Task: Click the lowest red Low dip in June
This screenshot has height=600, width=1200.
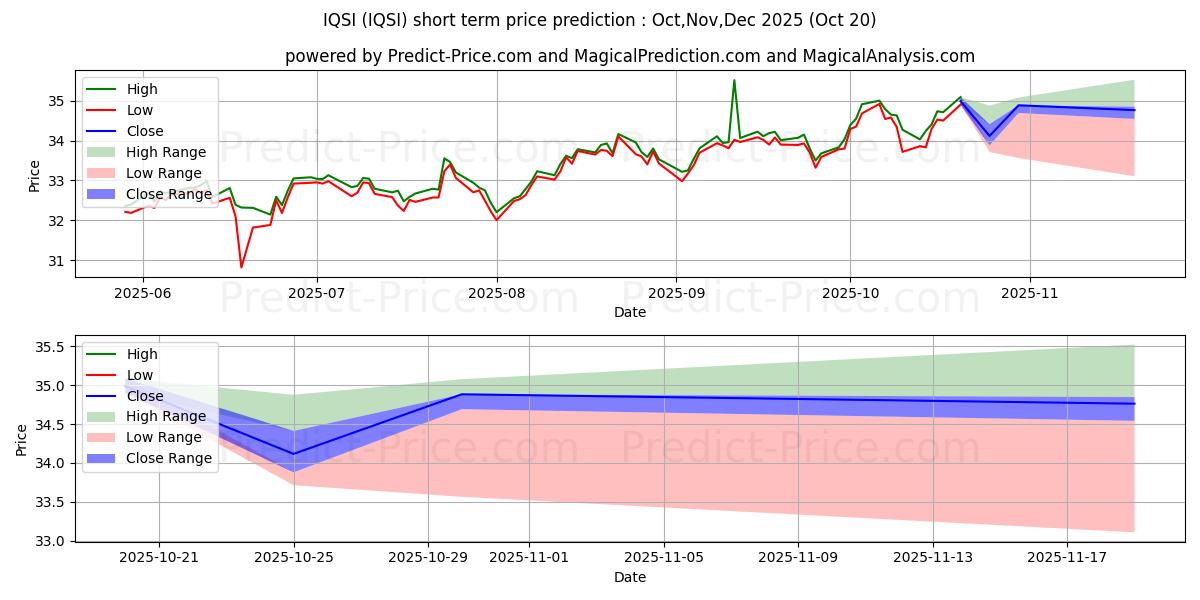Action: click(241, 266)
